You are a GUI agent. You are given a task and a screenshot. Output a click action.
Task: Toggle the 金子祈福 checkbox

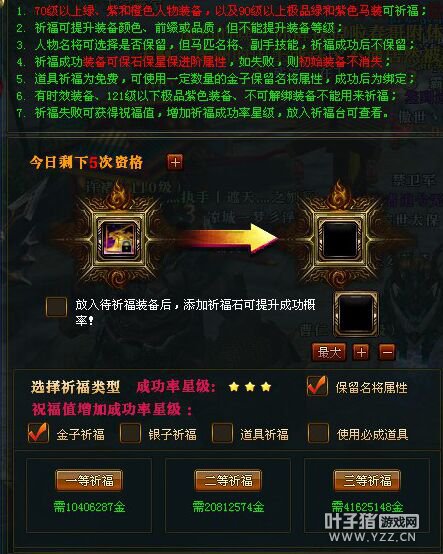[x=38, y=433]
